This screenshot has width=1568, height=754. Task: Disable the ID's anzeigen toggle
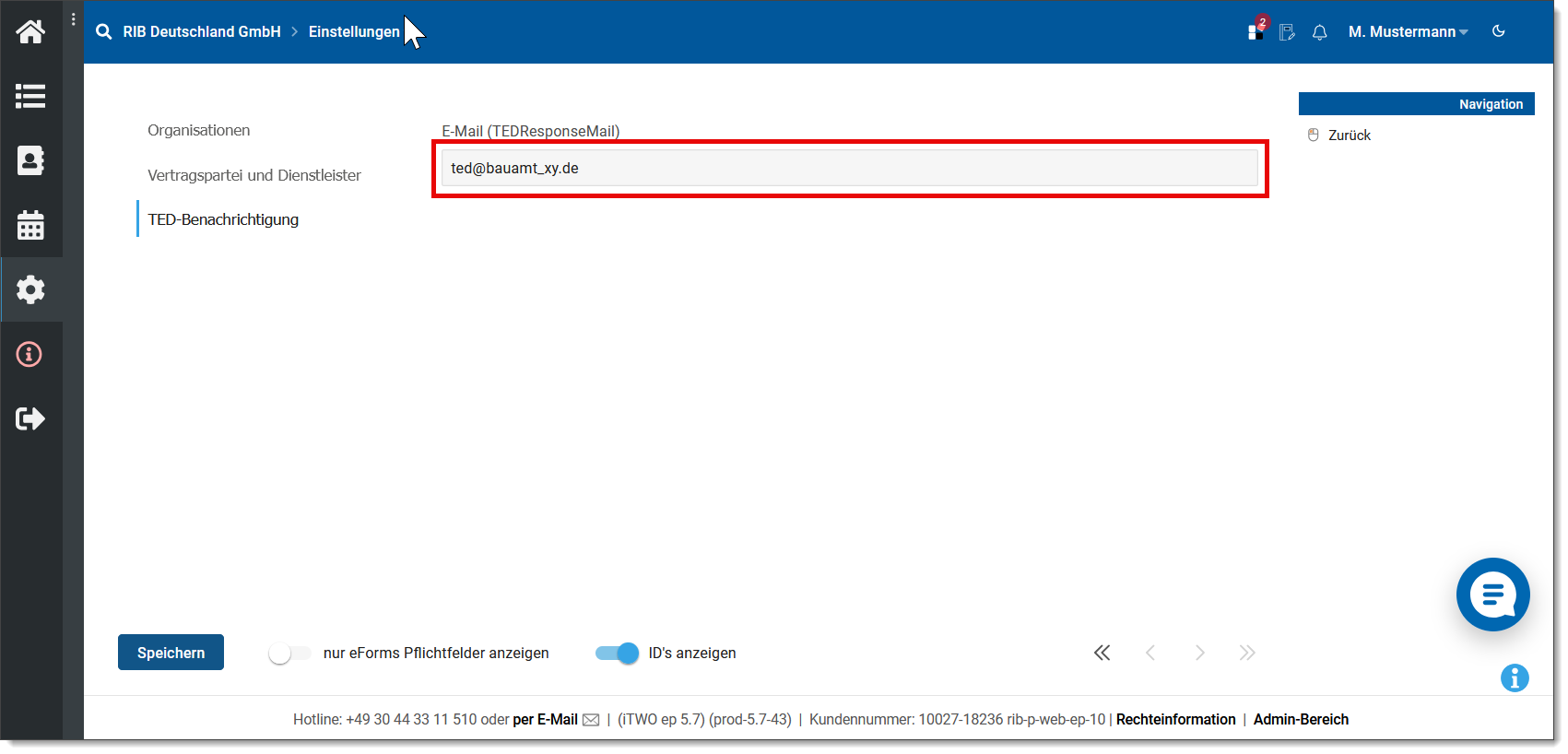[617, 654]
